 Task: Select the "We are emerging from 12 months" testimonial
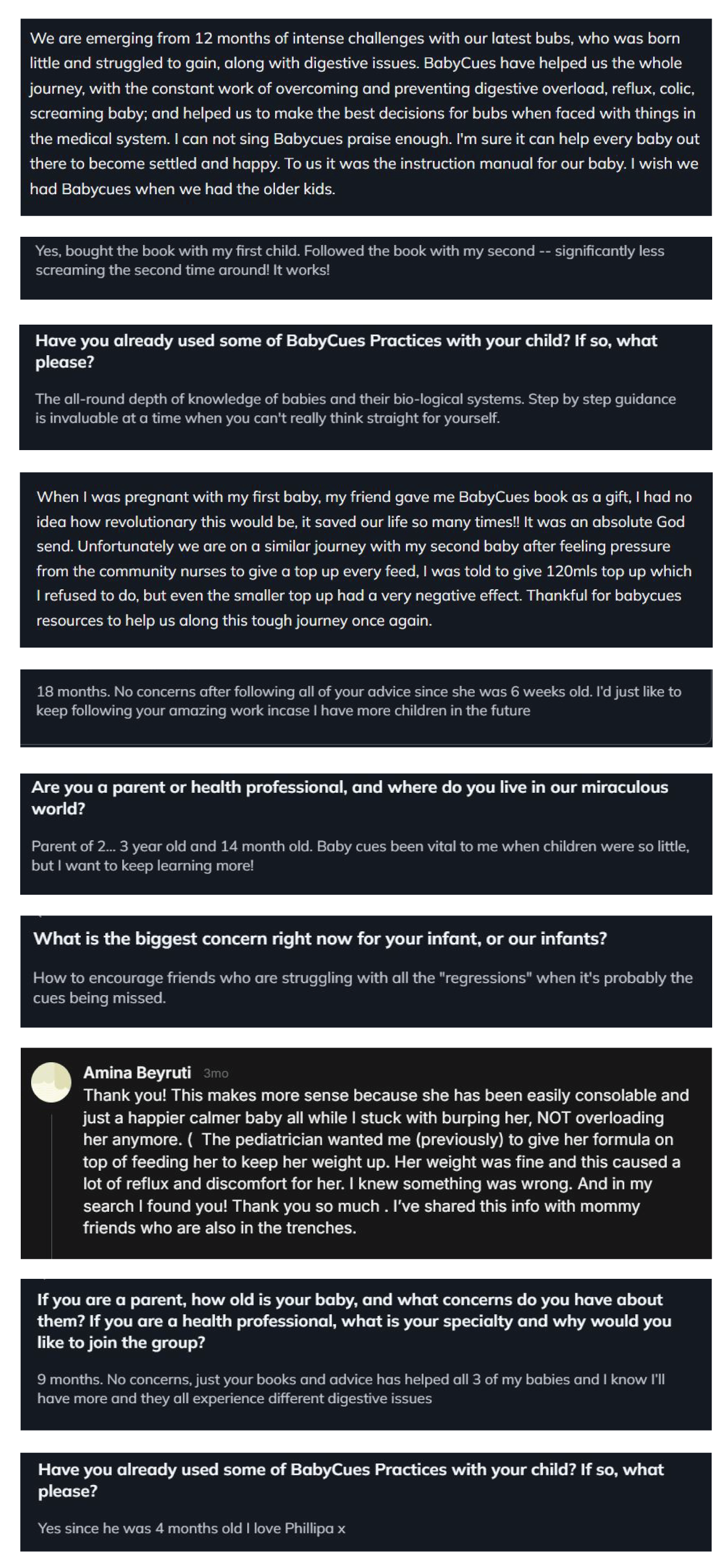(365, 113)
